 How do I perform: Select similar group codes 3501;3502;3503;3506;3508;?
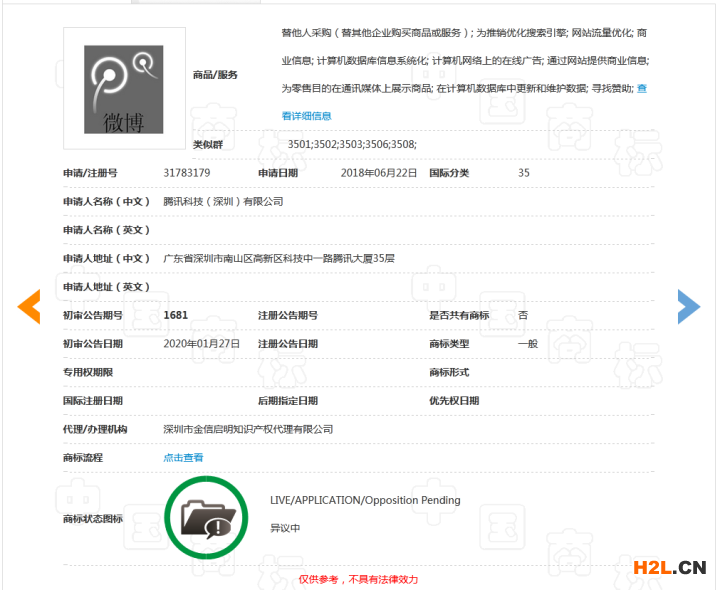pyautogui.click(x=352, y=144)
